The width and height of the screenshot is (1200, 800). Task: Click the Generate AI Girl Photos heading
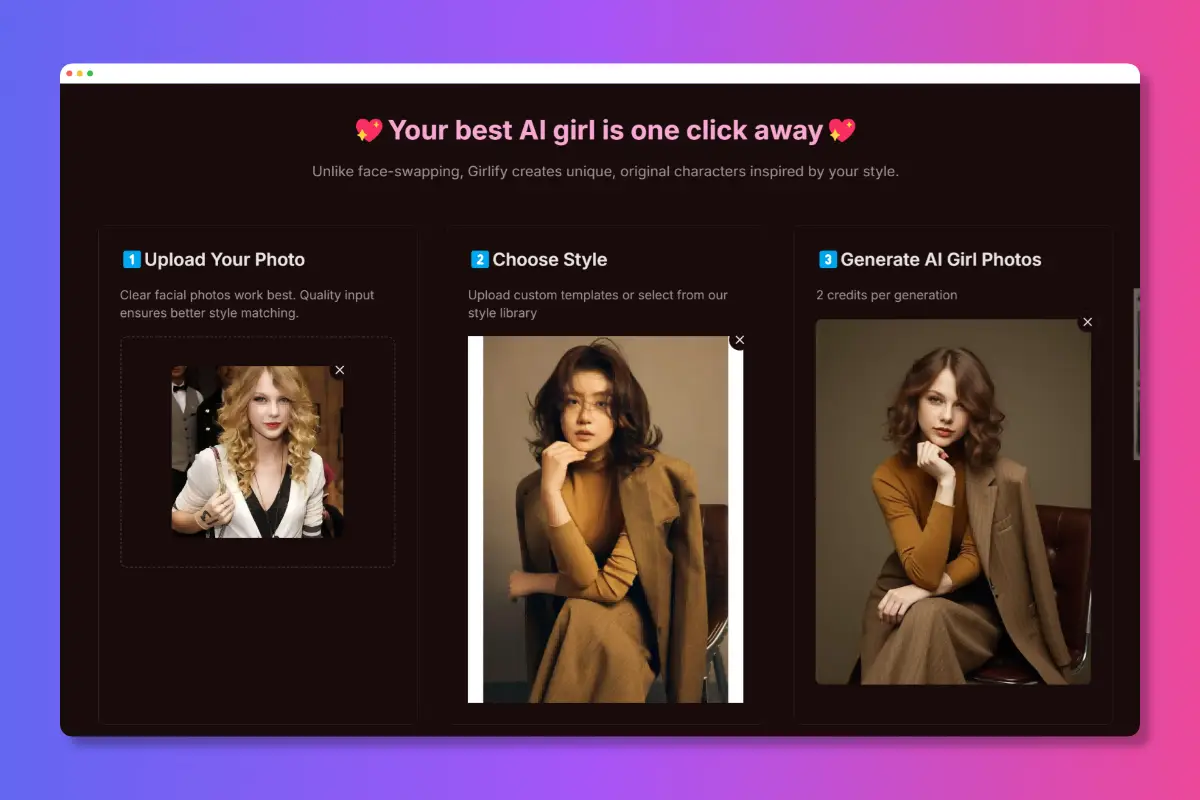(x=942, y=259)
